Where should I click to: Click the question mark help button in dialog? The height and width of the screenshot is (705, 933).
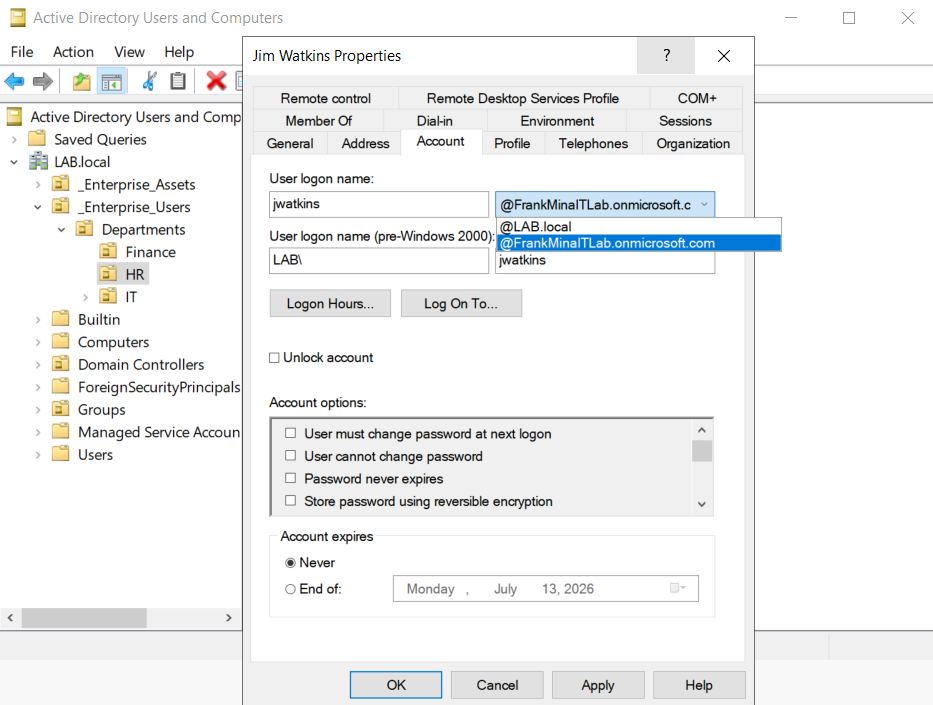click(x=666, y=56)
